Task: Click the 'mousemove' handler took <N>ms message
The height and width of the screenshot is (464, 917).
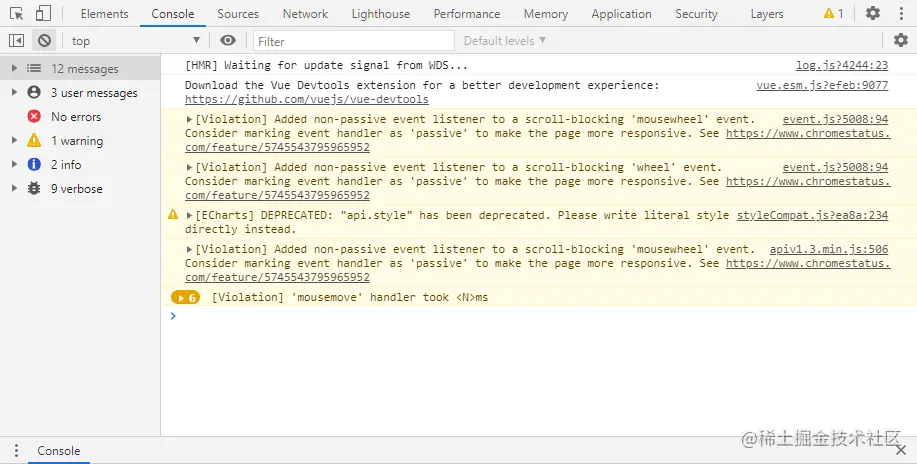Action: pos(350,297)
